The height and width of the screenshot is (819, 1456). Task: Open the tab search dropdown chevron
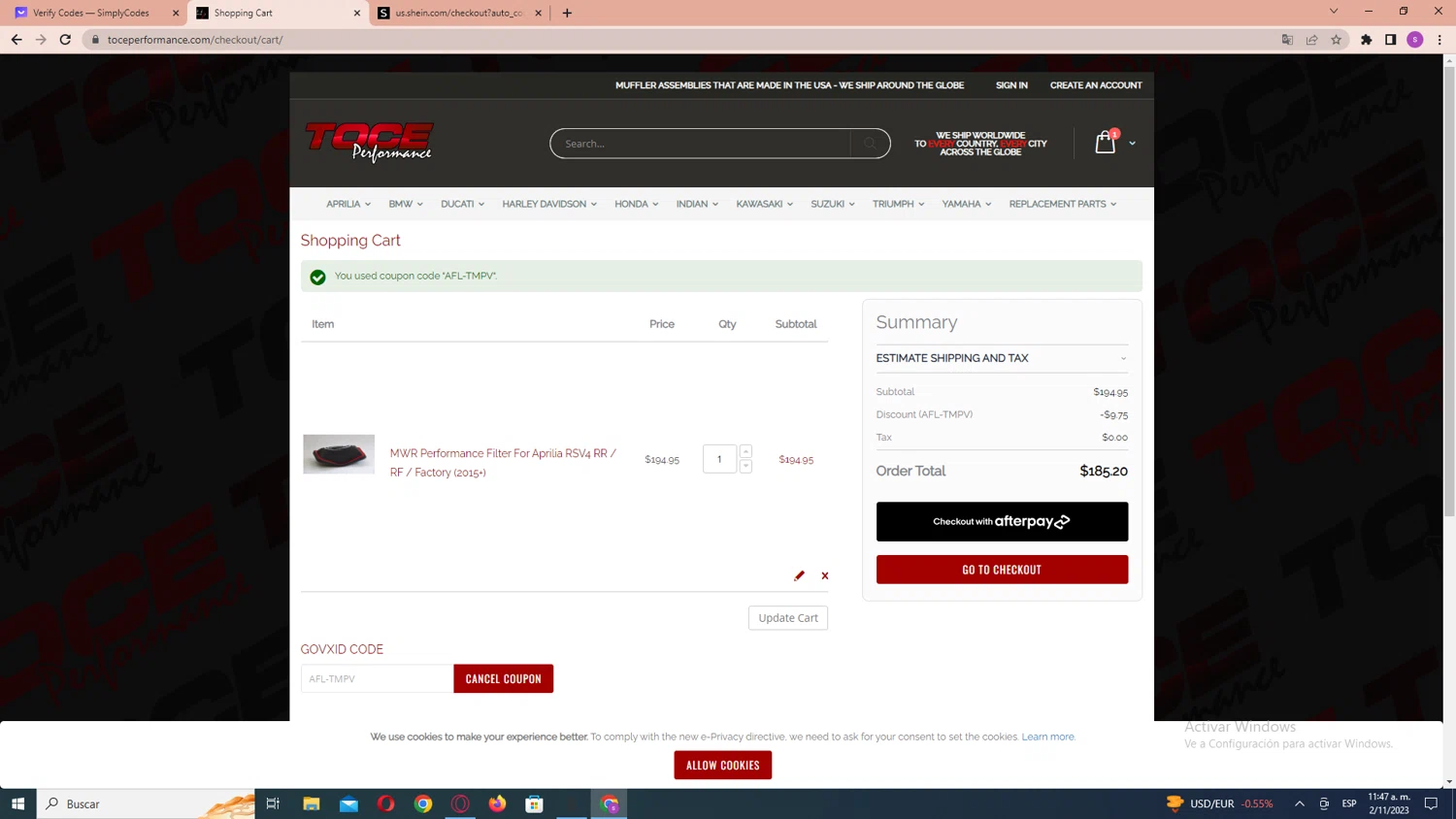pos(1334,12)
